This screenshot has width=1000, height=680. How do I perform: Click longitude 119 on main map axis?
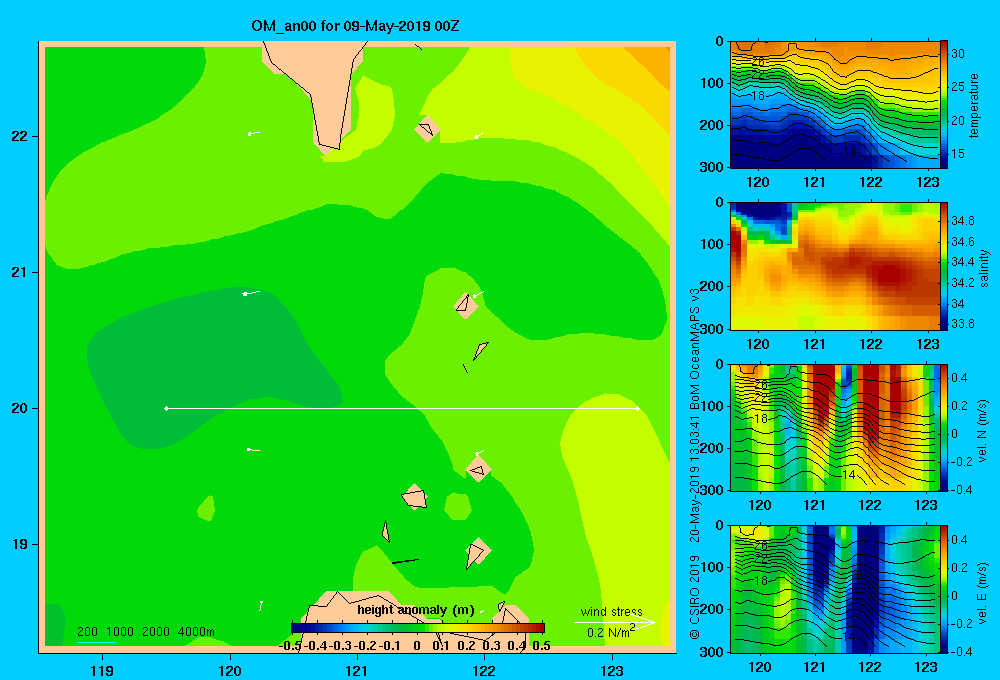pyautogui.click(x=102, y=670)
